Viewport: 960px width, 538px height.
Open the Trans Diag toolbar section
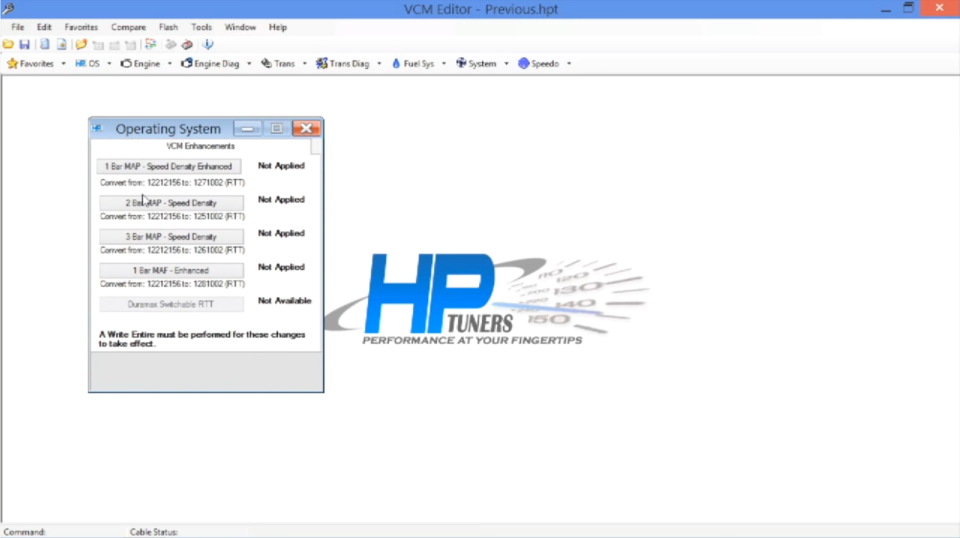click(343, 64)
